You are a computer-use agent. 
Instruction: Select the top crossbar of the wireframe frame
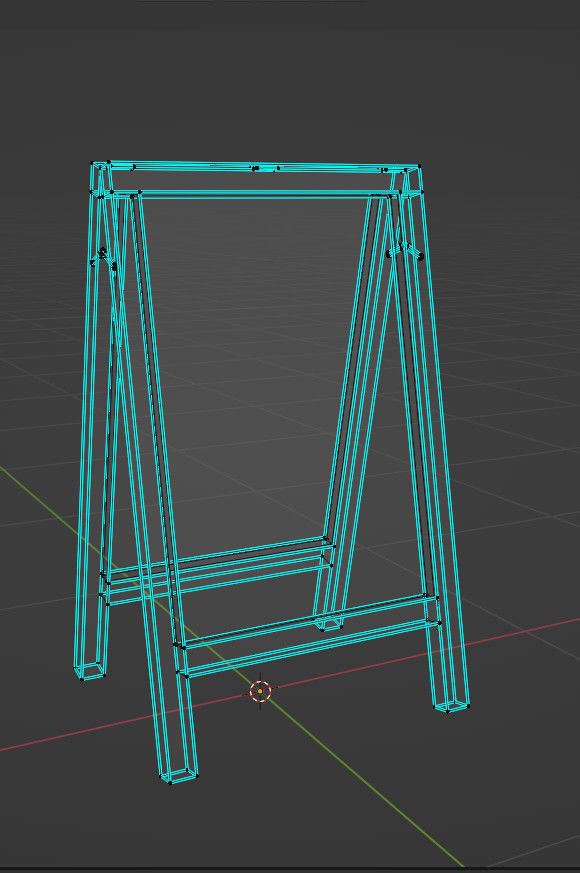pyautogui.click(x=256, y=179)
